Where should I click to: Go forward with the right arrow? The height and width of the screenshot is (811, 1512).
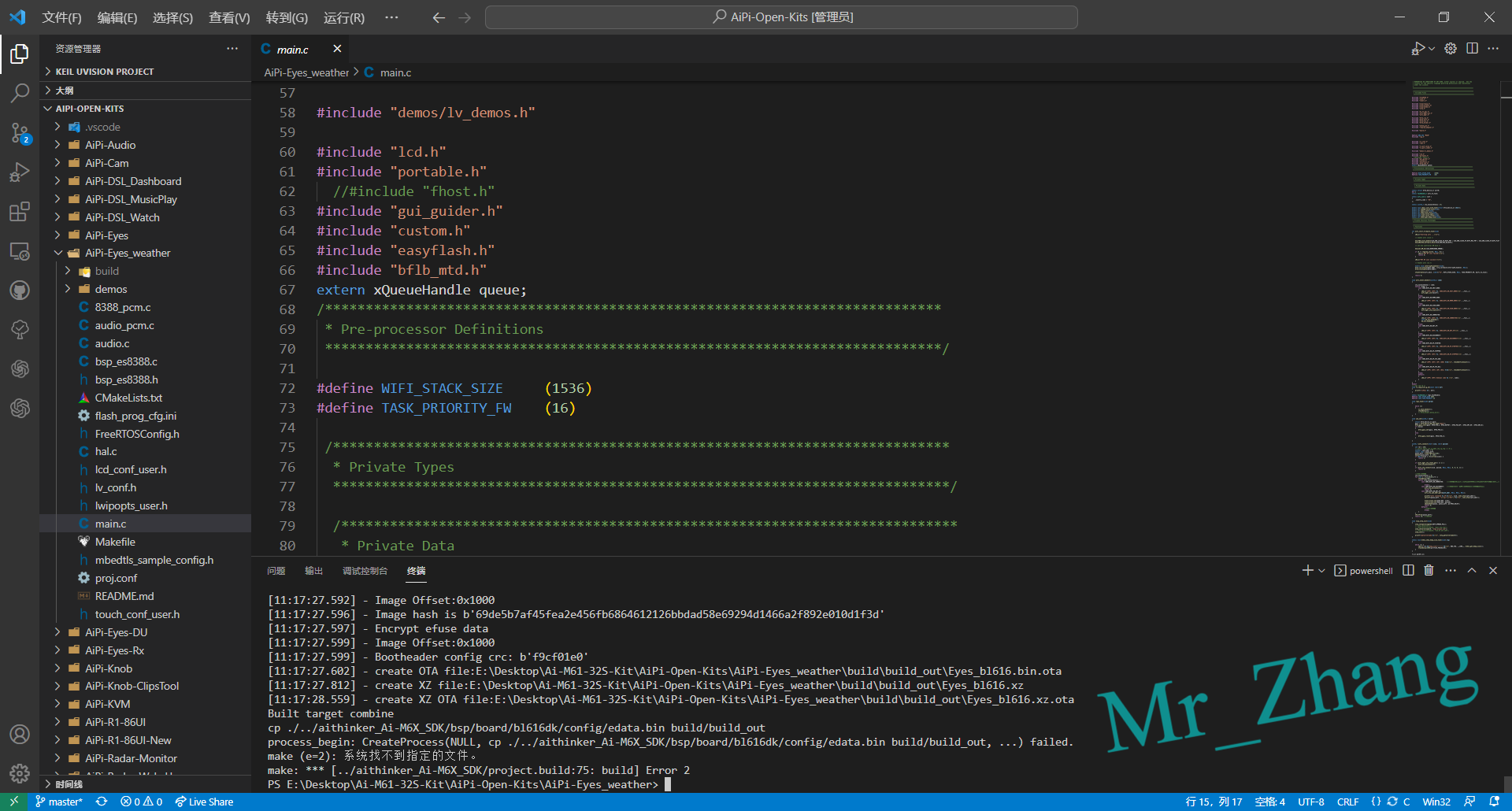pos(465,17)
